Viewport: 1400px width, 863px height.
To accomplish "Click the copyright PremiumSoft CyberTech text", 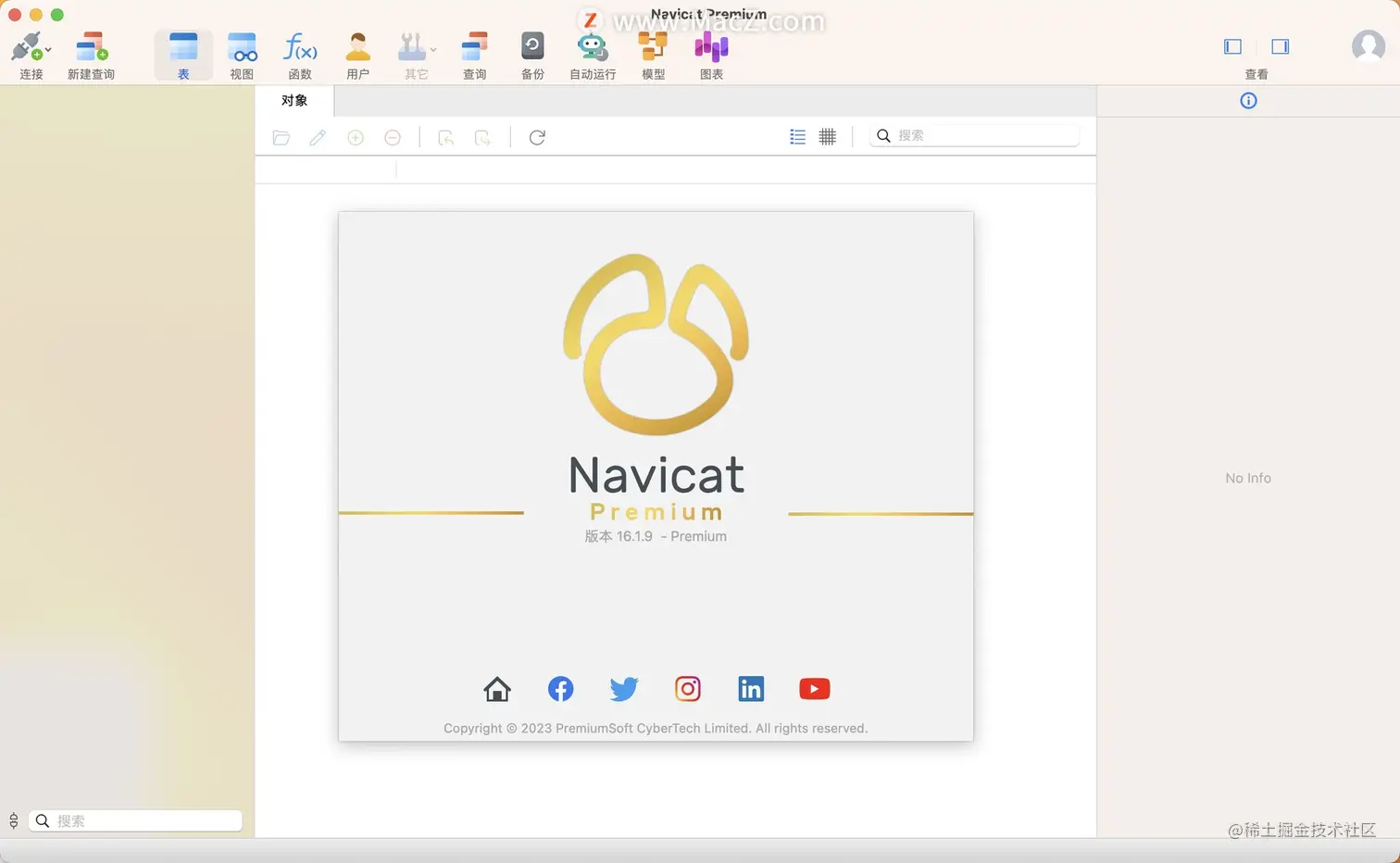I will click(656, 729).
